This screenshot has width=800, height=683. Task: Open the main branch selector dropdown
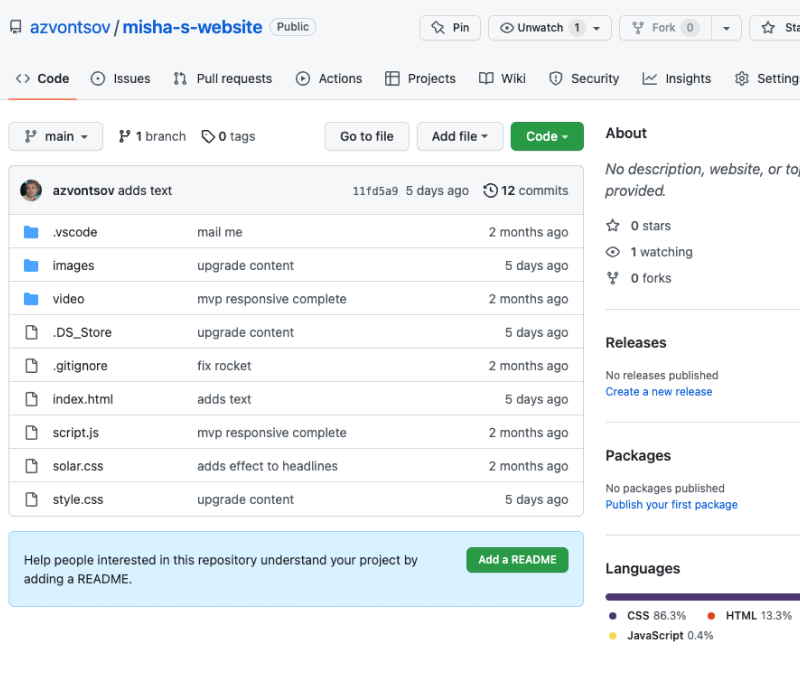[x=56, y=136]
